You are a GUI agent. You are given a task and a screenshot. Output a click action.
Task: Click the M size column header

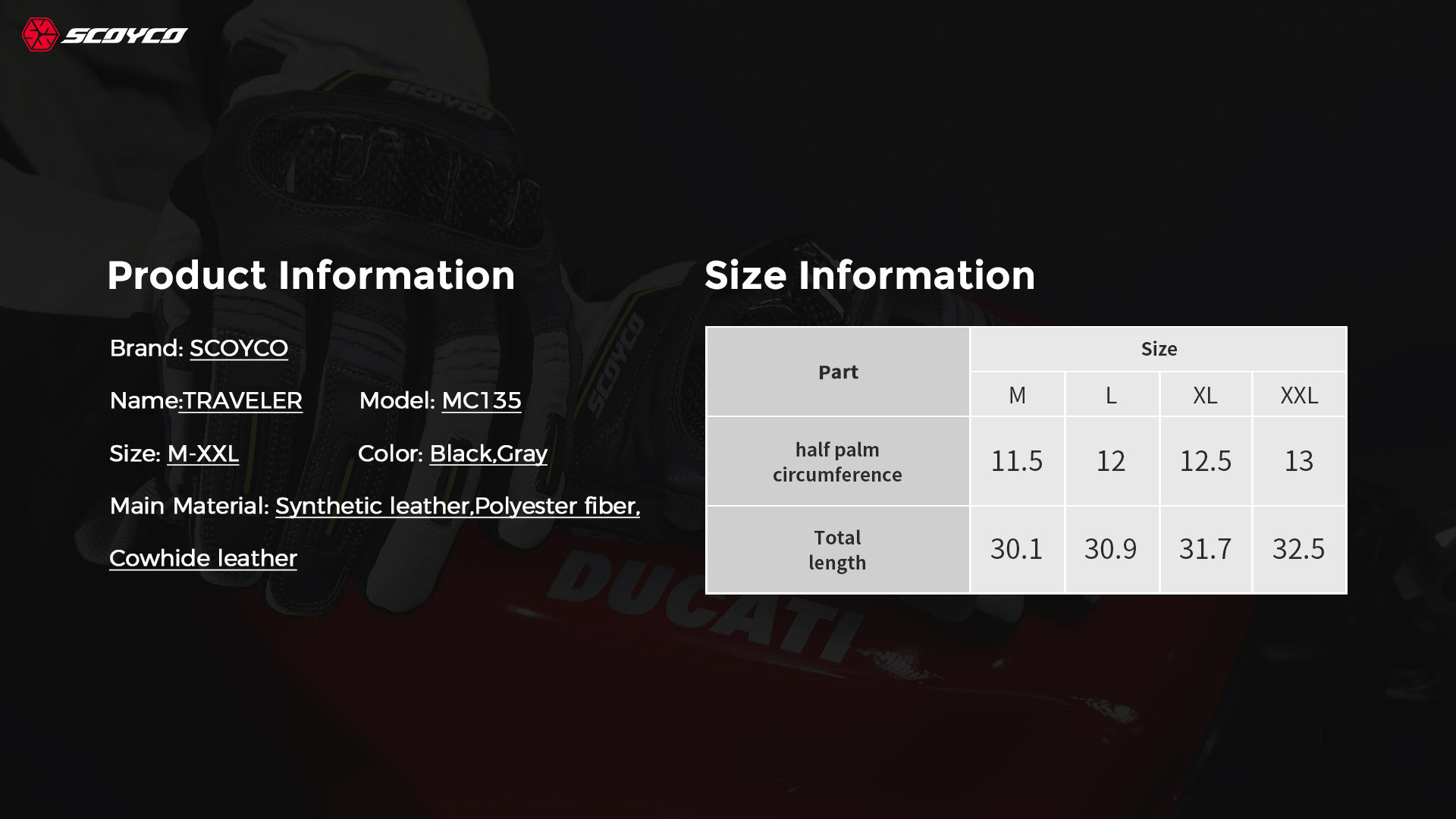coord(1017,395)
